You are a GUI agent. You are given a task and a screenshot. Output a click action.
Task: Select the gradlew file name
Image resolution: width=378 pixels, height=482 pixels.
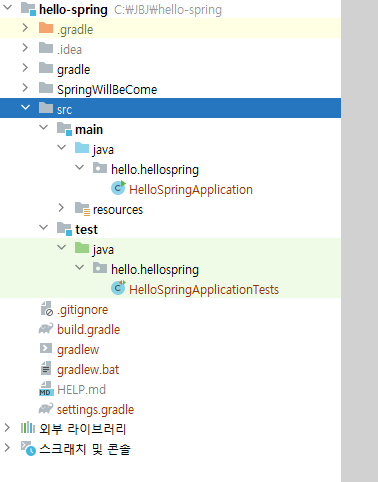[78, 350]
